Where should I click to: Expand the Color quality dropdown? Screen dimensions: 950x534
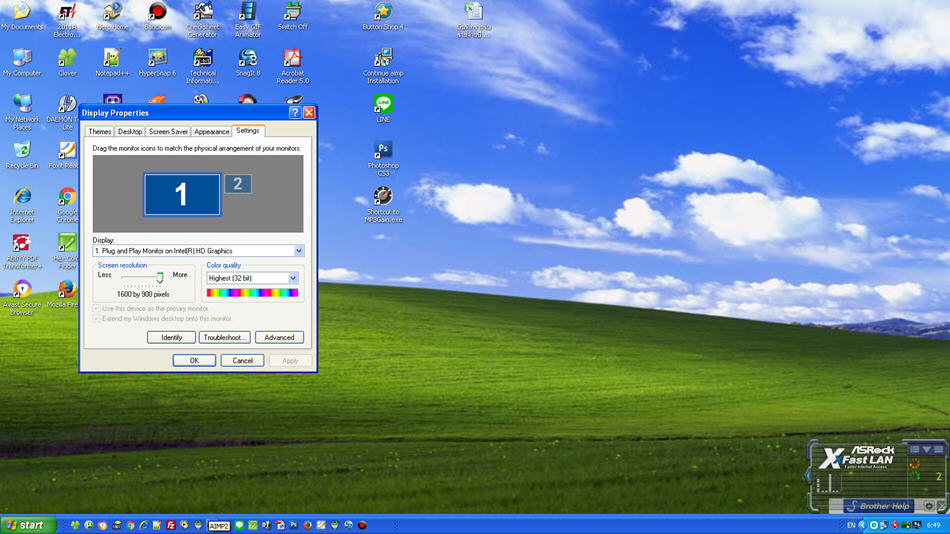(x=293, y=278)
